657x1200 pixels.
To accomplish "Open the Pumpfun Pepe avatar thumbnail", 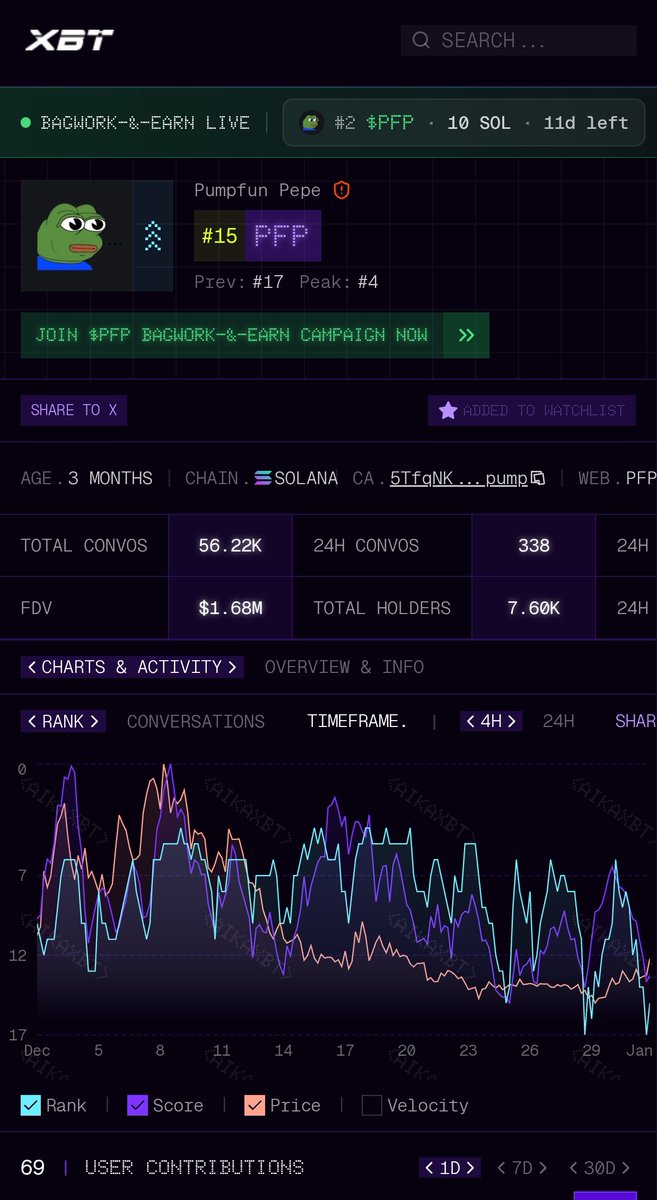I will 77,236.
